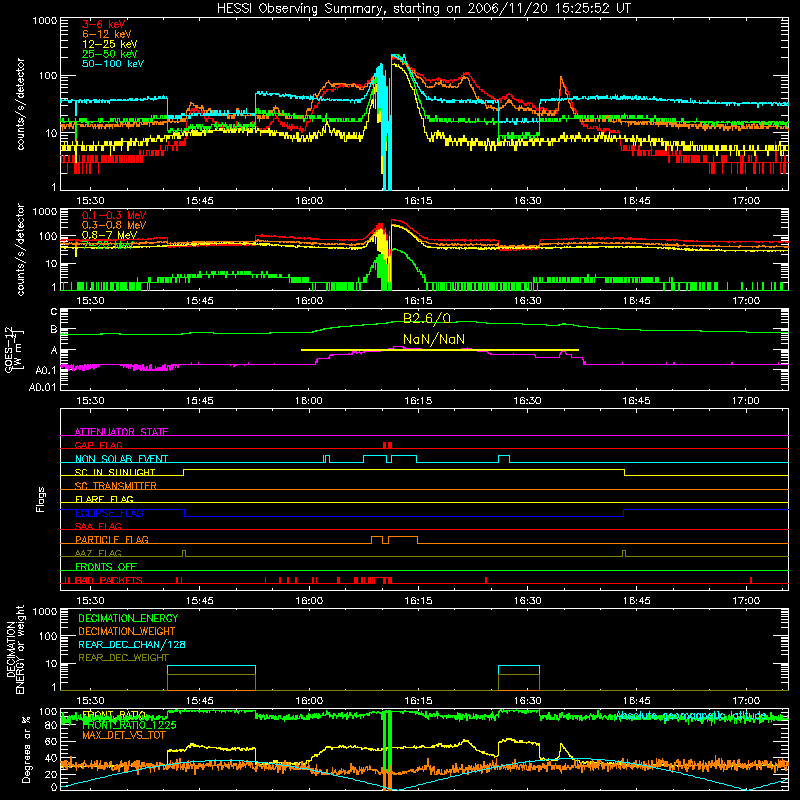Click the counts/s/detector label of top panel
Viewport: 800px width, 800px height.
(20, 104)
